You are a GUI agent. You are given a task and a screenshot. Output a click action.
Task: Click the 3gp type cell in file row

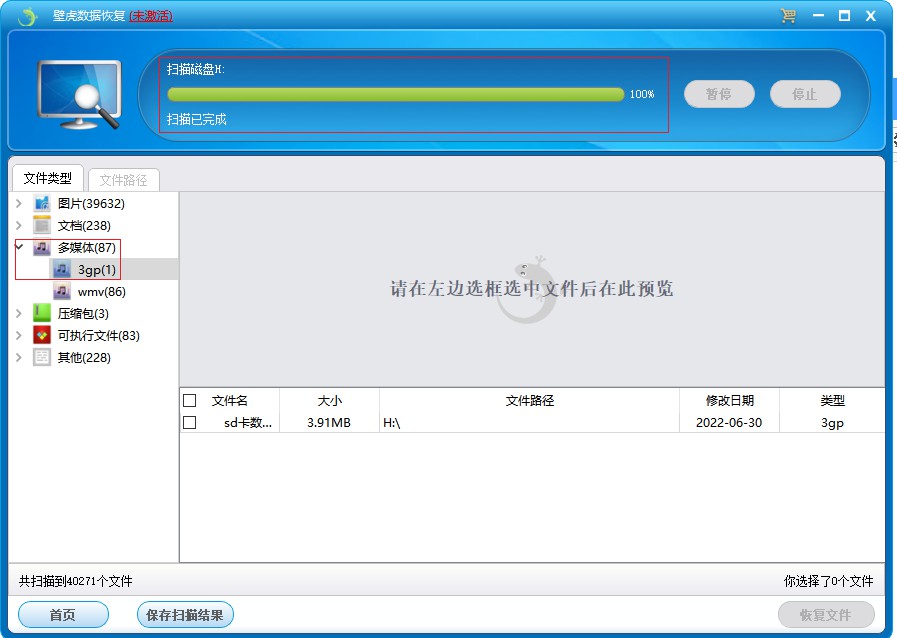click(832, 423)
